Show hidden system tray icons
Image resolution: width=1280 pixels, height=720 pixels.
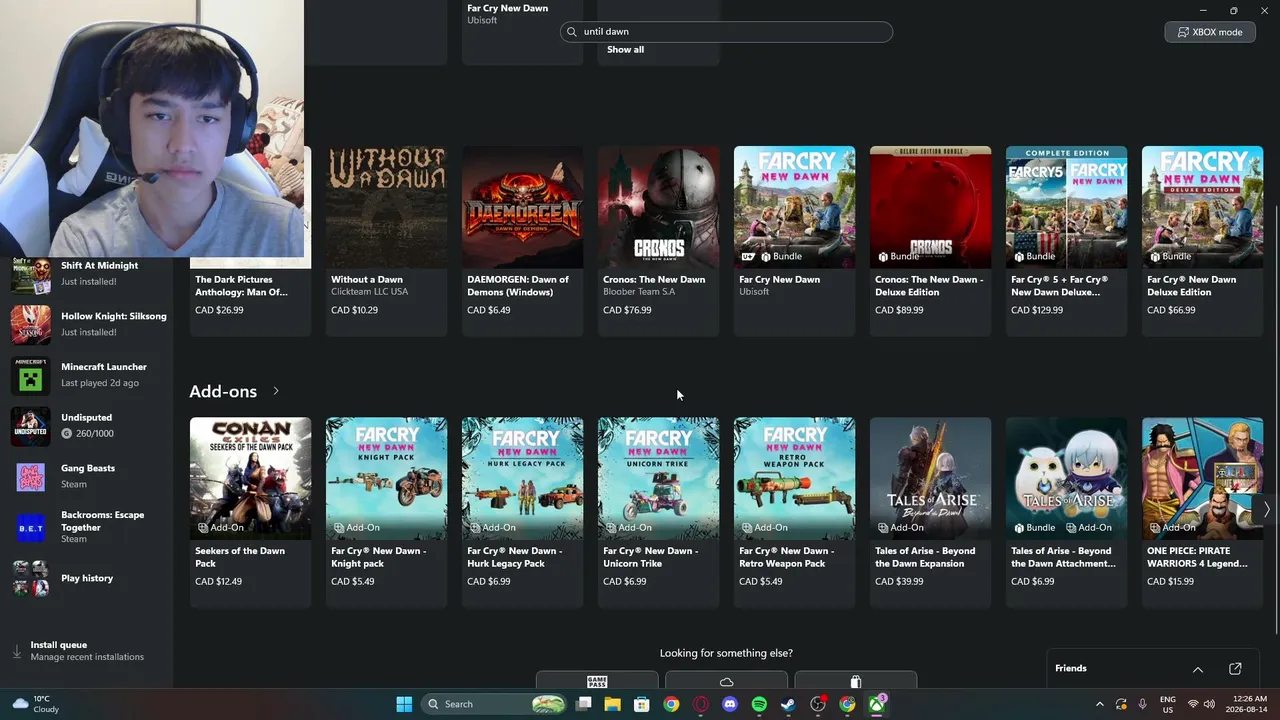point(1100,704)
